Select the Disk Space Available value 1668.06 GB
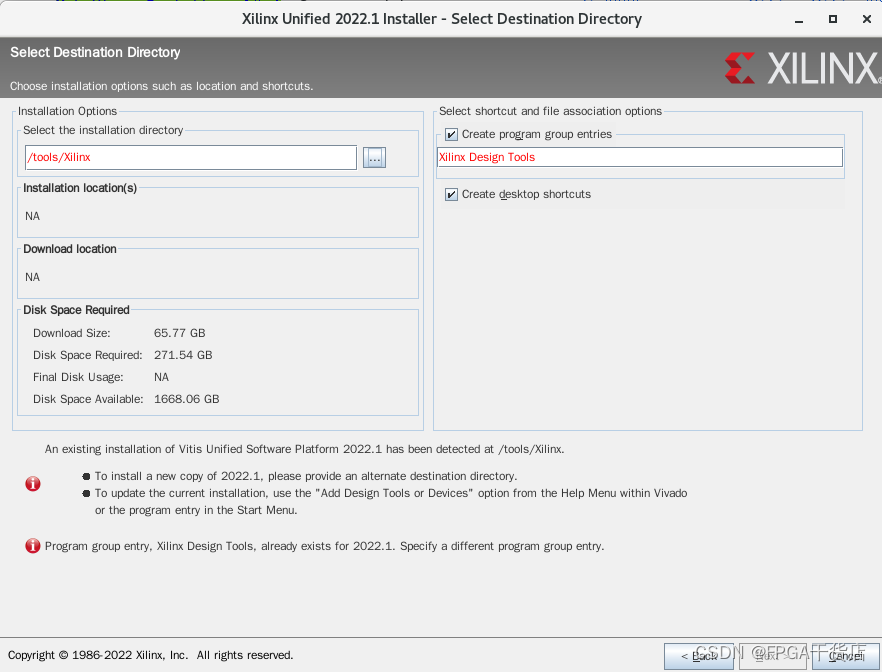 [186, 399]
